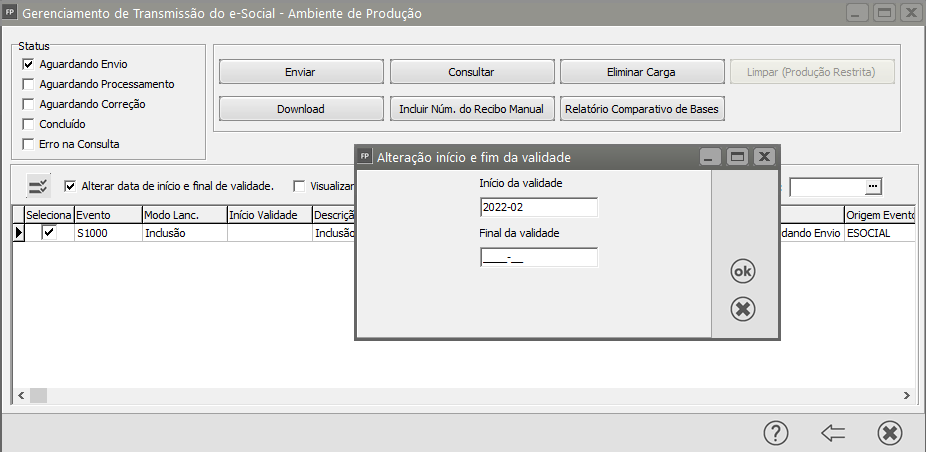The width and height of the screenshot is (926, 452).
Task: Click the Evento column header
Action: pos(105,215)
